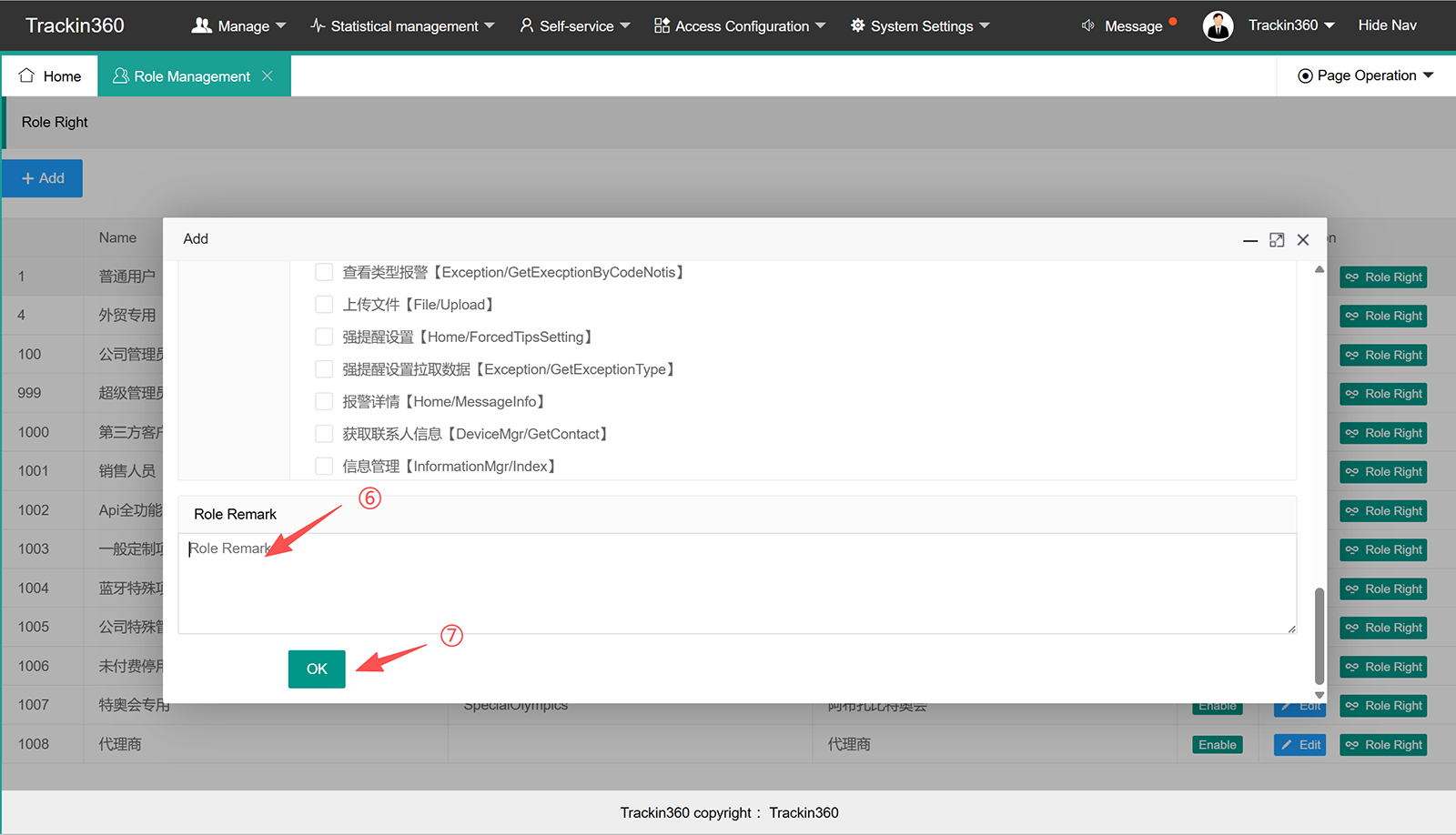Click the Message speaker icon

point(1088,25)
